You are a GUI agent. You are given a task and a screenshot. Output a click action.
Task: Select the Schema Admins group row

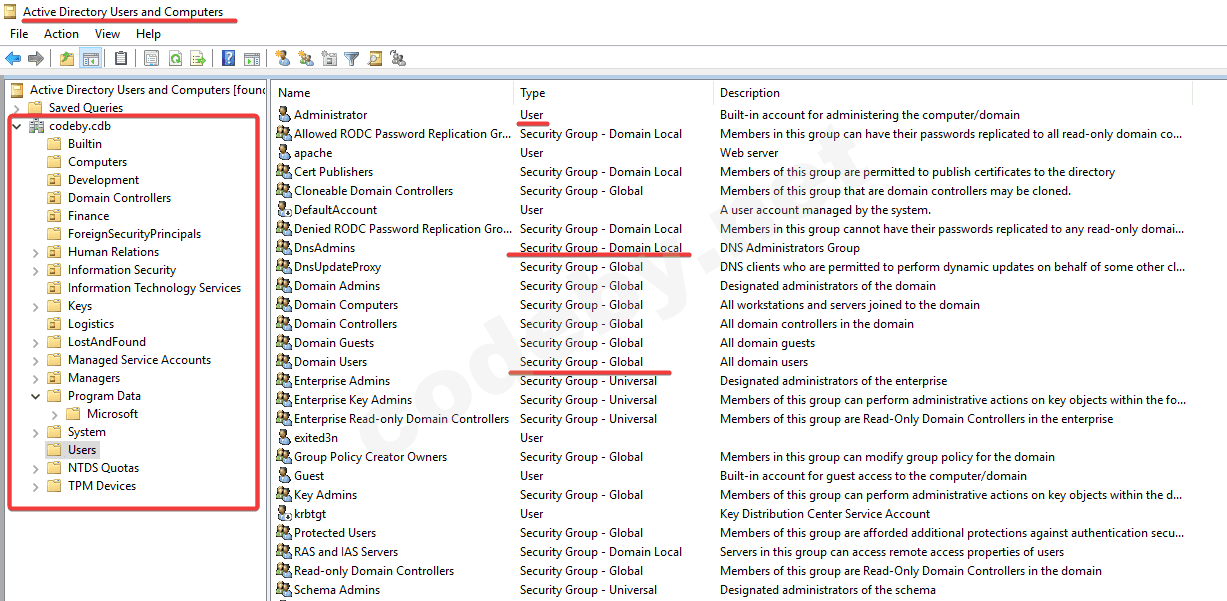pyautogui.click(x=733, y=590)
